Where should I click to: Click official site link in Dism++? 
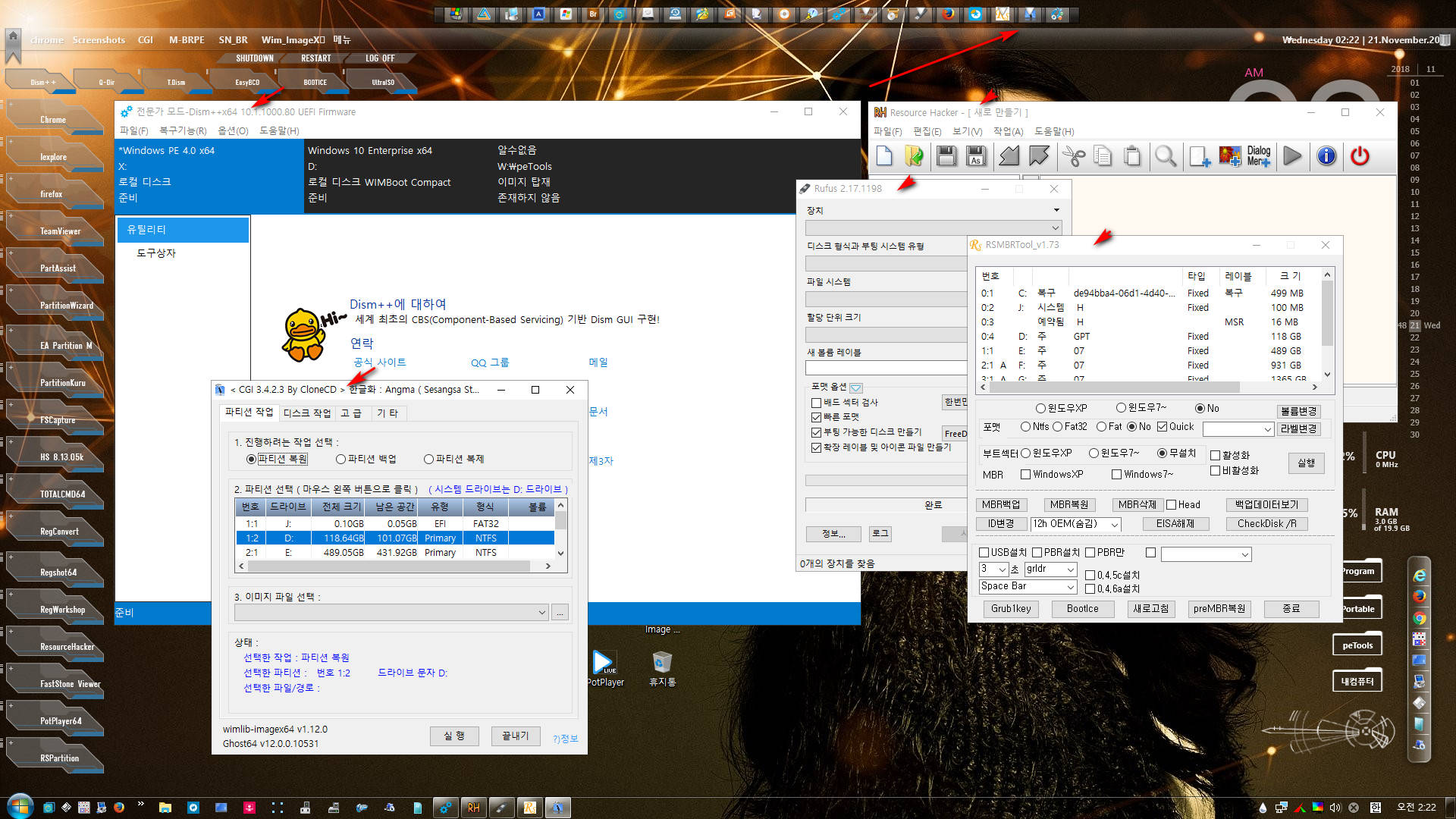(x=379, y=362)
